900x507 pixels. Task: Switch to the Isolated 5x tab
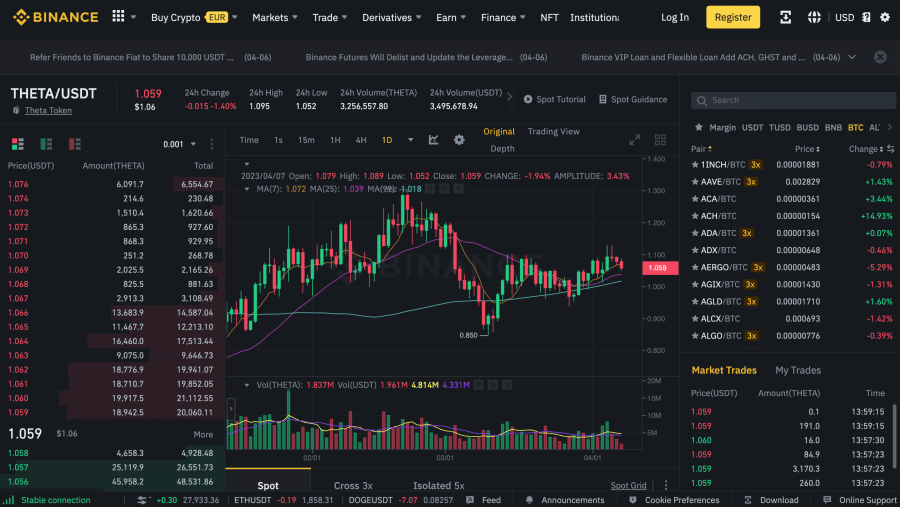(x=439, y=486)
